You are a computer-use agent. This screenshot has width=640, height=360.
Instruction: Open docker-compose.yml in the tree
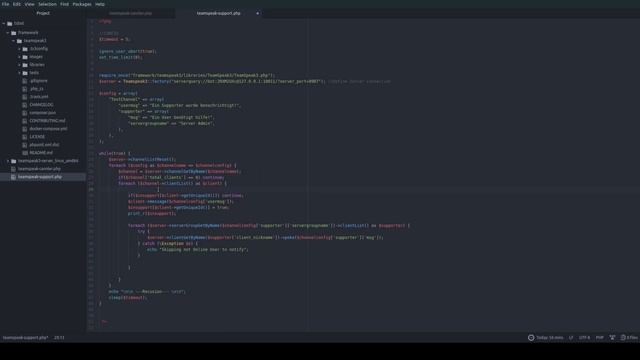(48, 129)
